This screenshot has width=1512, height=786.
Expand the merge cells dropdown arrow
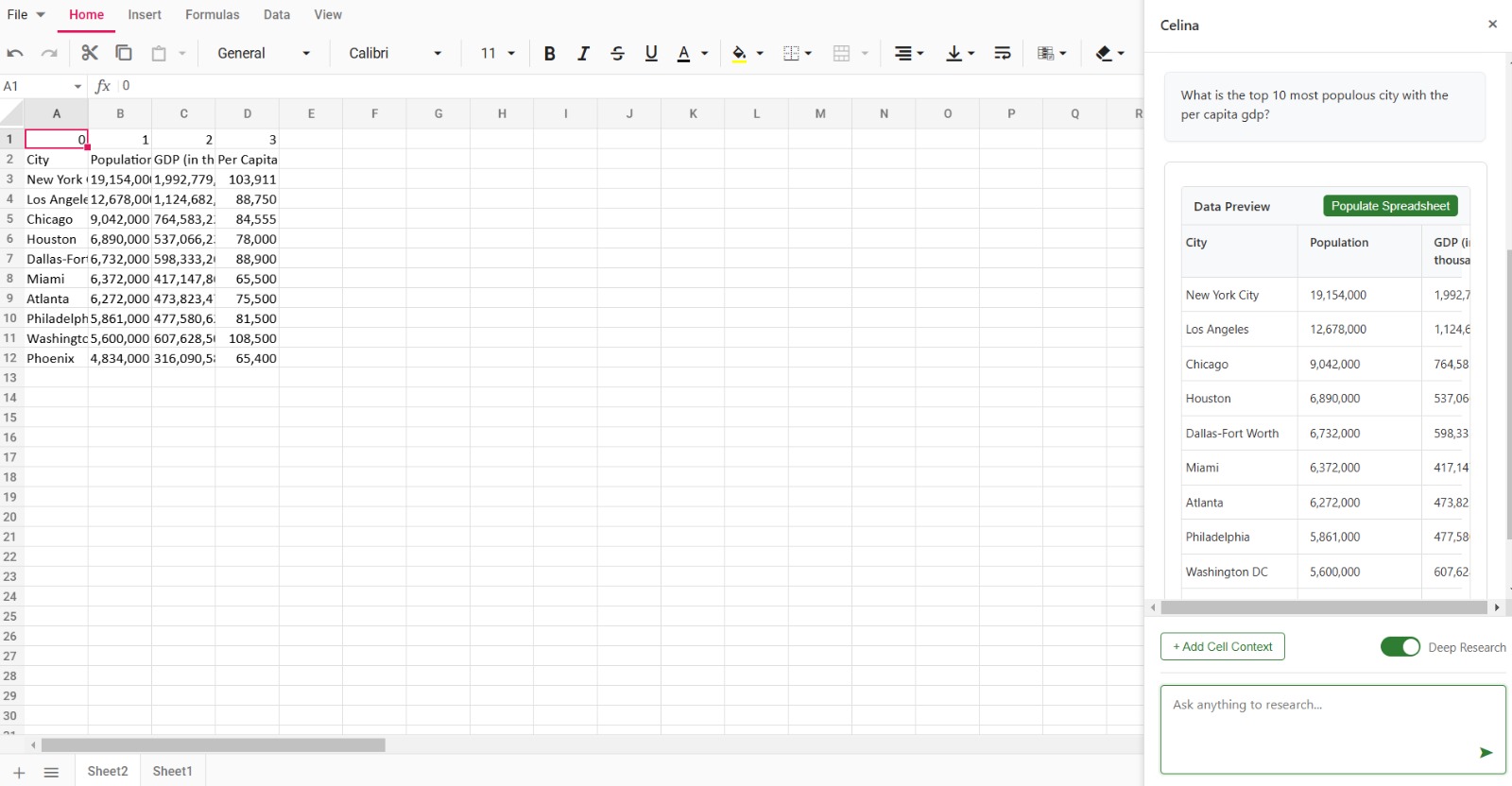pos(865,54)
